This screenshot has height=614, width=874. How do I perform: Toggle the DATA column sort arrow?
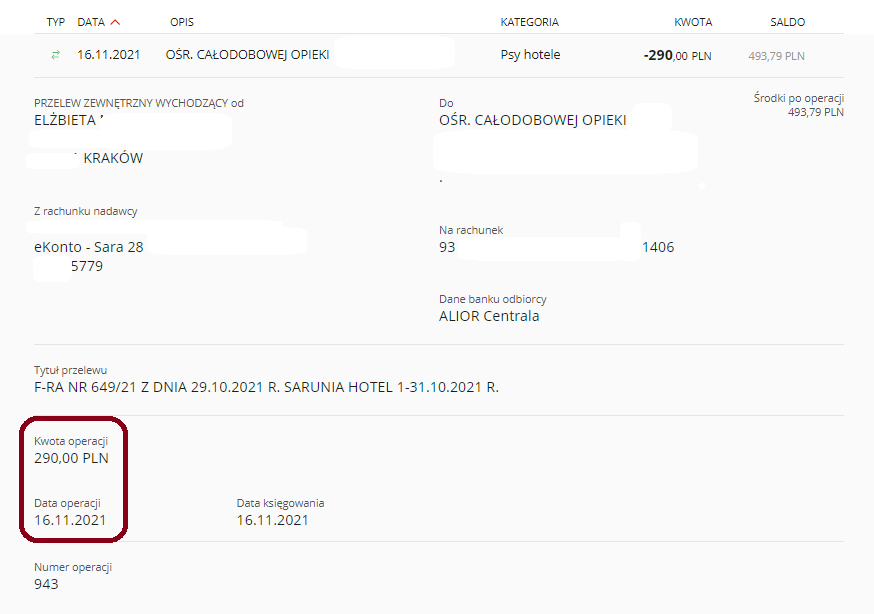point(115,22)
